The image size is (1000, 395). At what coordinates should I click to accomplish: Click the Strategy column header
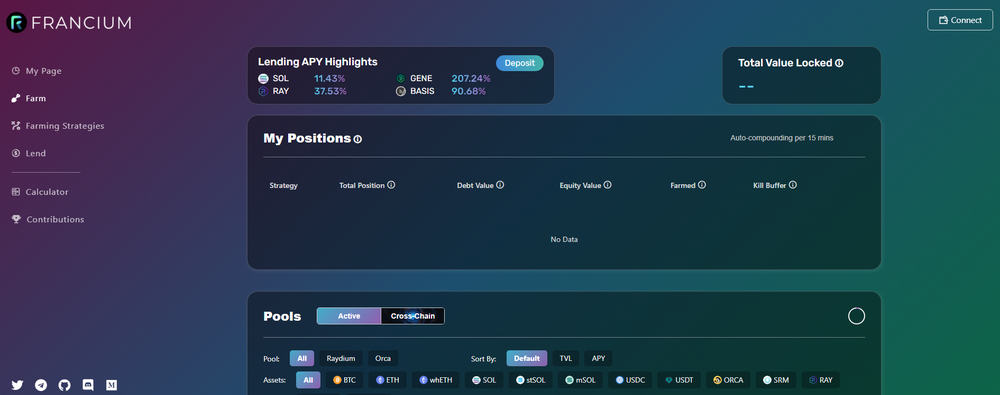pos(283,186)
